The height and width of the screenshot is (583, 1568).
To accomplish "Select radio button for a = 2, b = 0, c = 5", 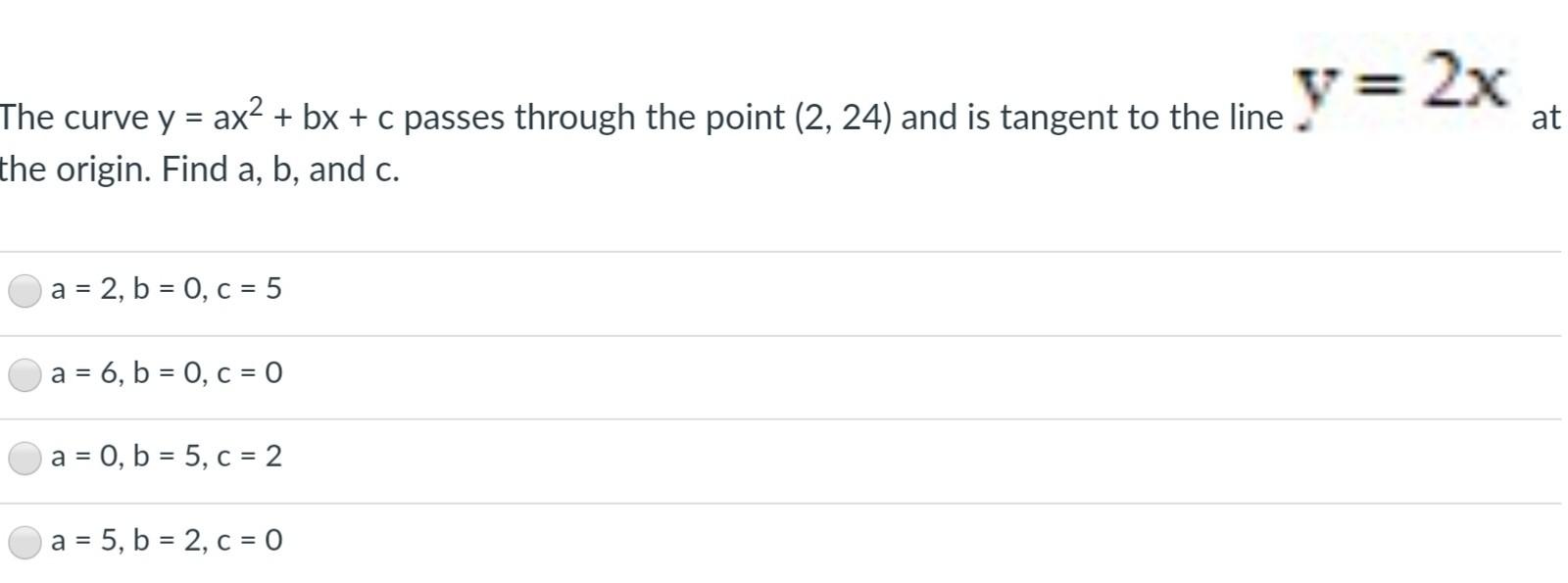I will coord(24,290).
